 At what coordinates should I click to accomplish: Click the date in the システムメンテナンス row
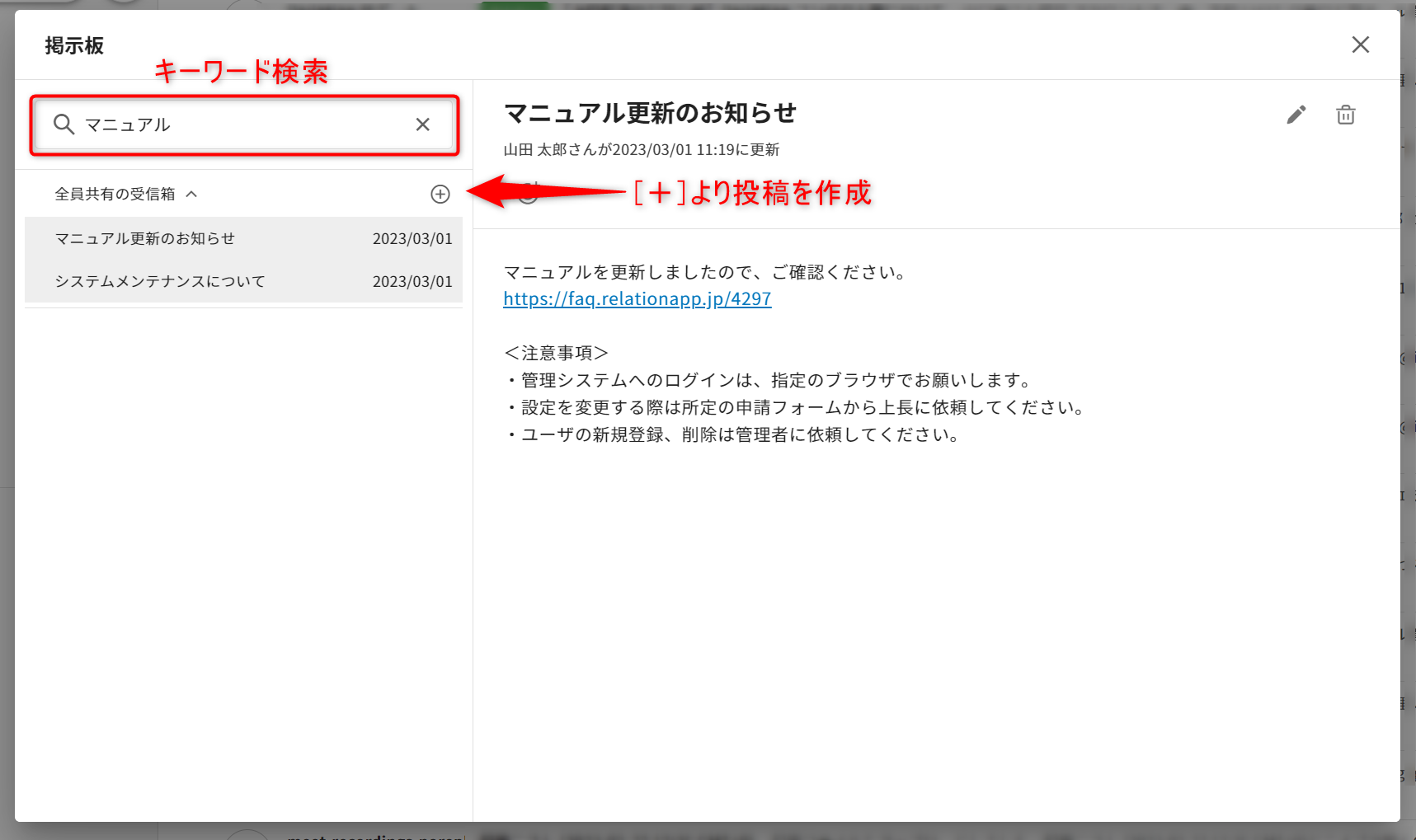pos(412,282)
